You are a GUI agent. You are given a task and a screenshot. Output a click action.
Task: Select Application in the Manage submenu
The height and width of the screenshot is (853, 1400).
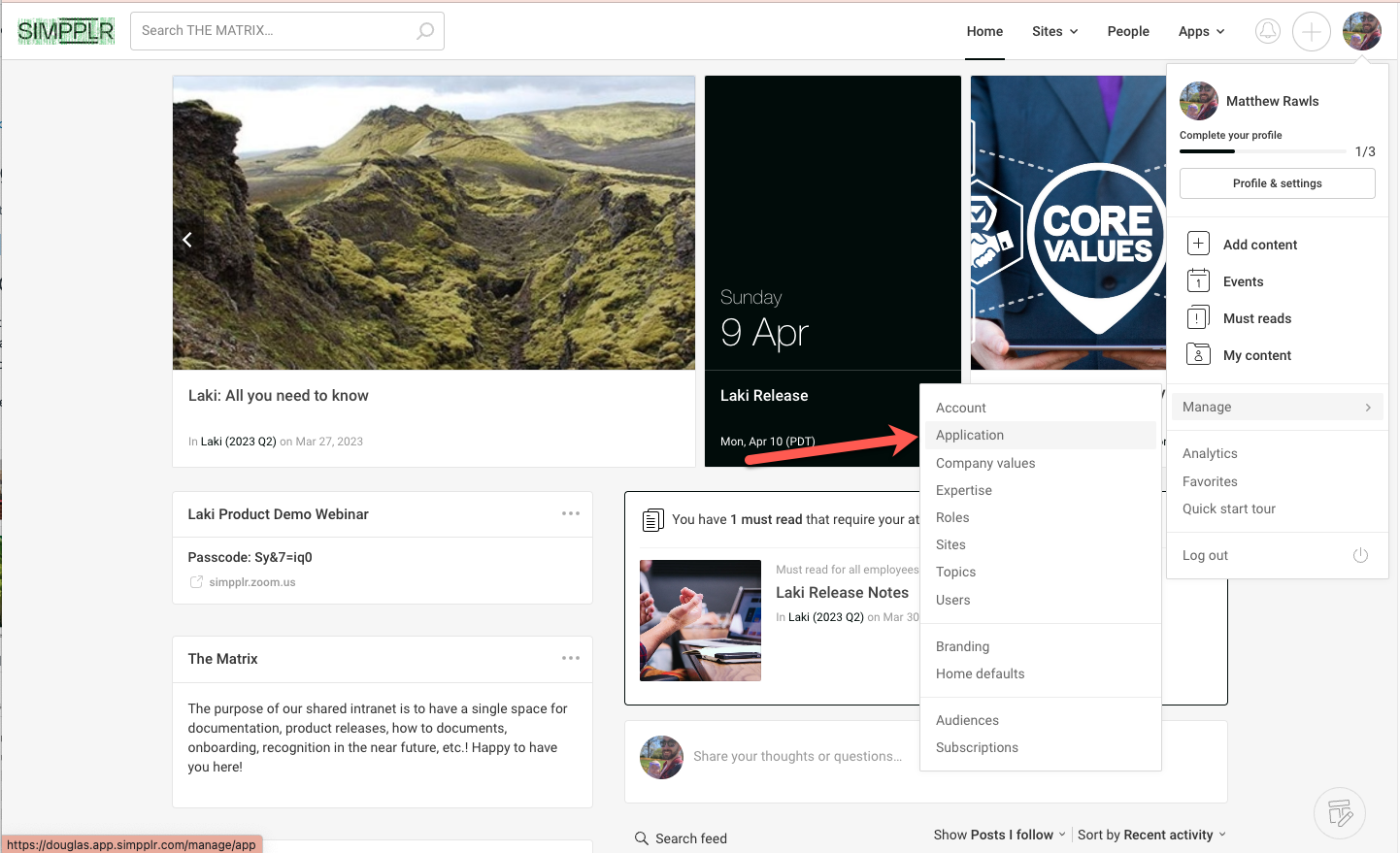coord(970,435)
